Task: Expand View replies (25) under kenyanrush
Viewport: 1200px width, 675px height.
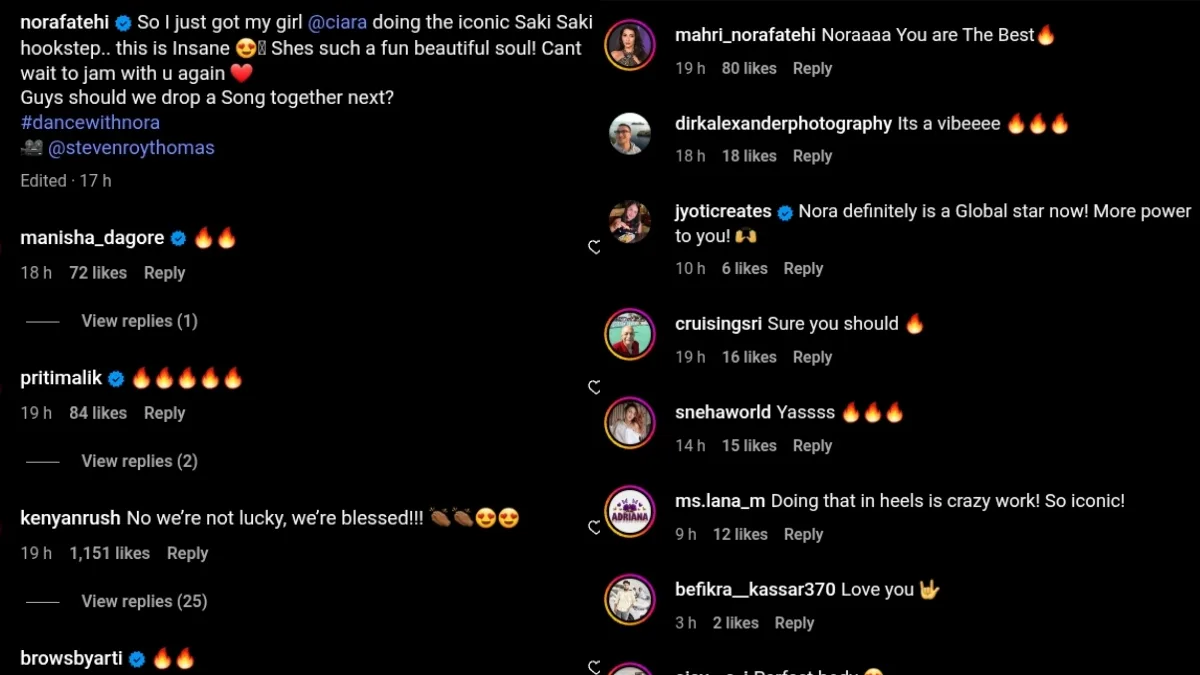Action: (144, 601)
